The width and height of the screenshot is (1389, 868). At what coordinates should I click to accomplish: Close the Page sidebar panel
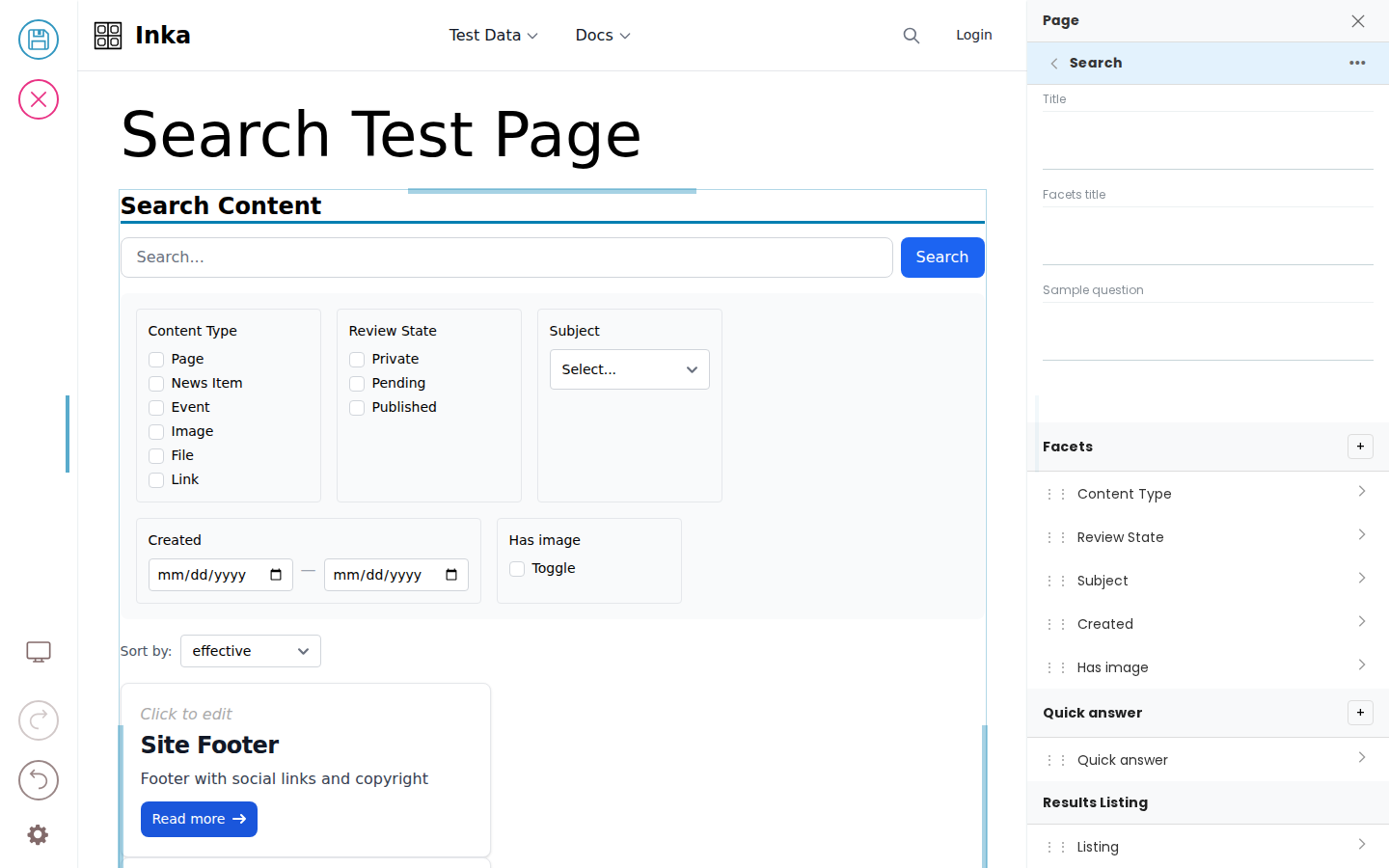coord(1358,21)
